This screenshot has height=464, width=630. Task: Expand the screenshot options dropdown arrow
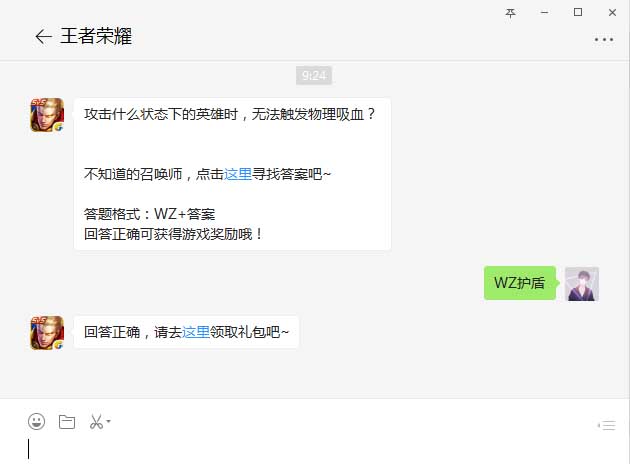[108, 421]
